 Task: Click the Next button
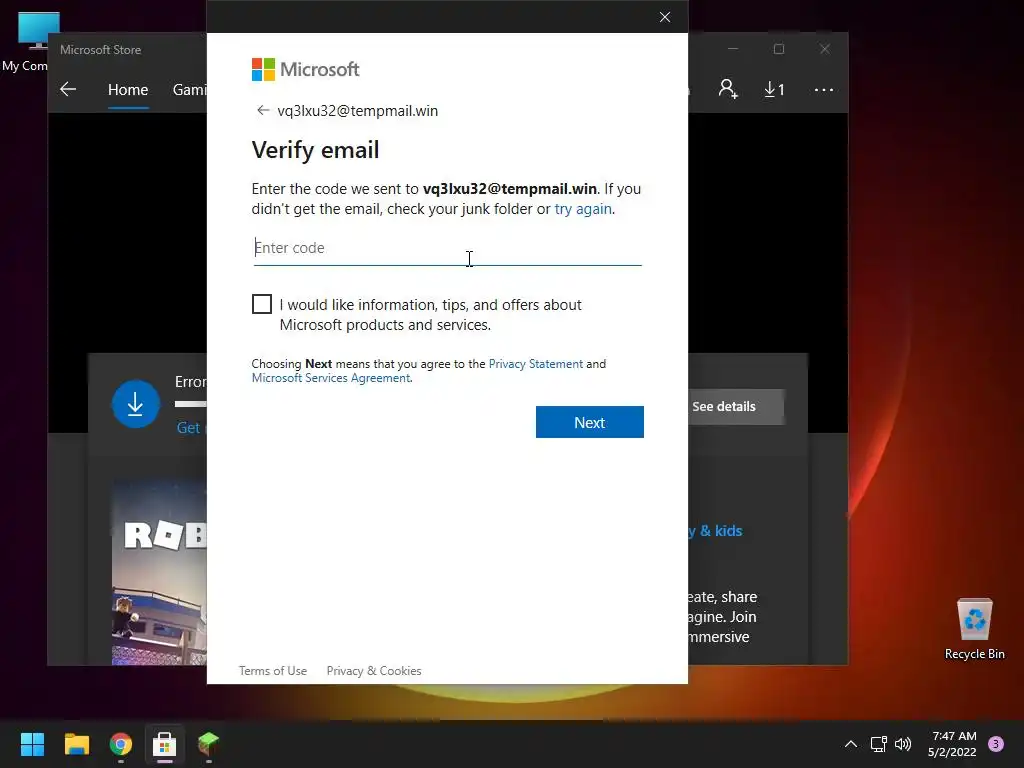coord(590,422)
